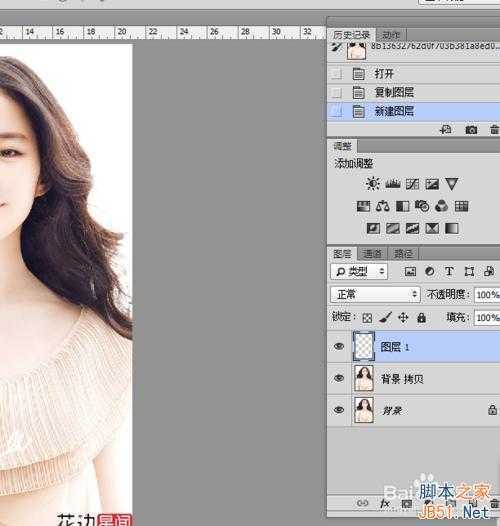This screenshot has height=526, width=500.
Task: Switch to the 通道 tab
Action: click(372, 254)
